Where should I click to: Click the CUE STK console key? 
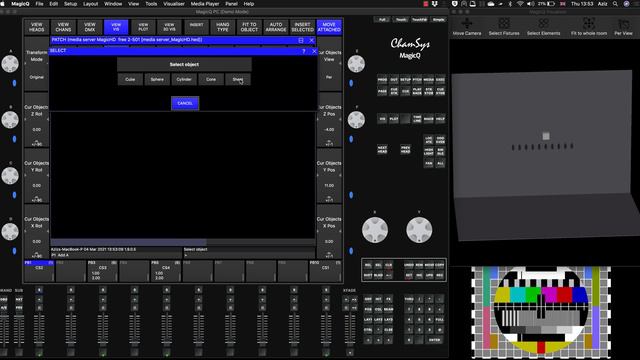pyautogui.click(x=394, y=91)
